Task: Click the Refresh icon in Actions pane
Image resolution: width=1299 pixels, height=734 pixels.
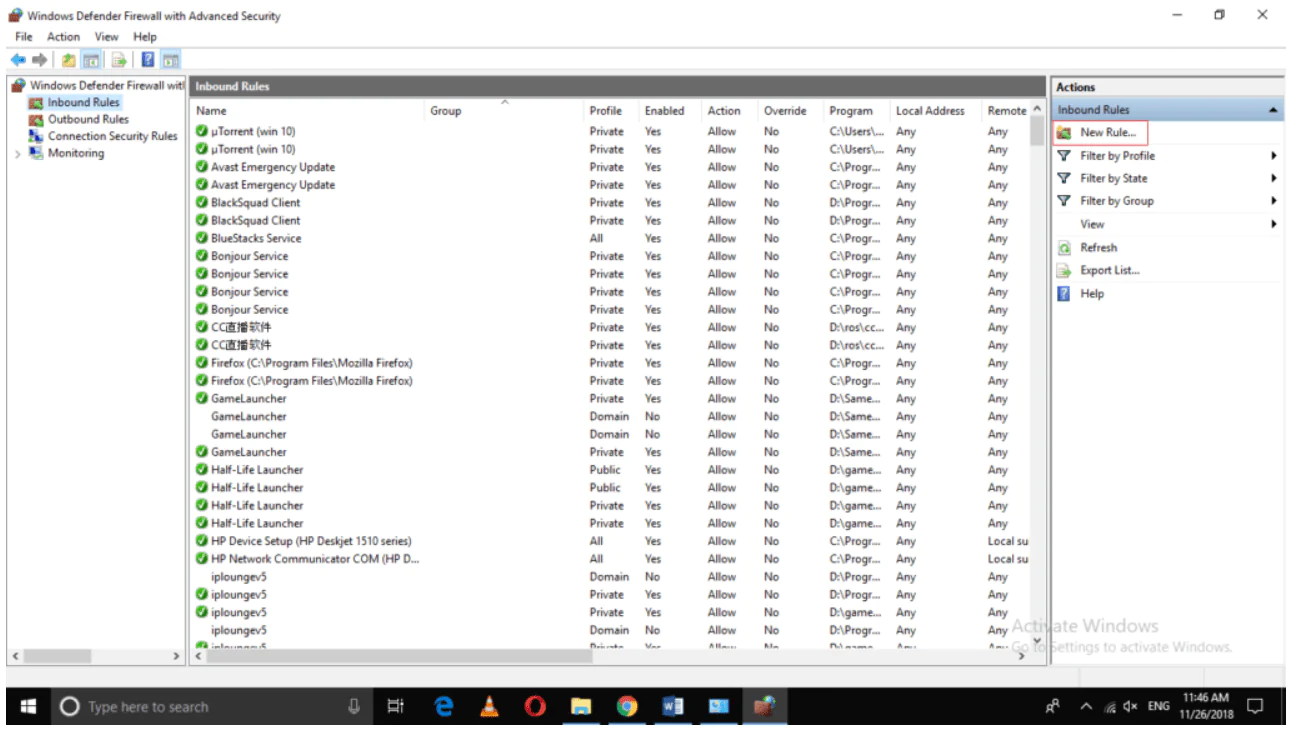Action: tap(1064, 248)
